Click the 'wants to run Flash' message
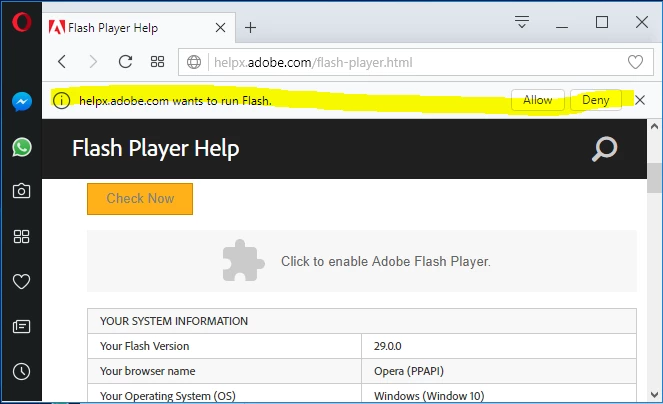Image resolution: width=663 pixels, height=404 pixels. point(175,101)
